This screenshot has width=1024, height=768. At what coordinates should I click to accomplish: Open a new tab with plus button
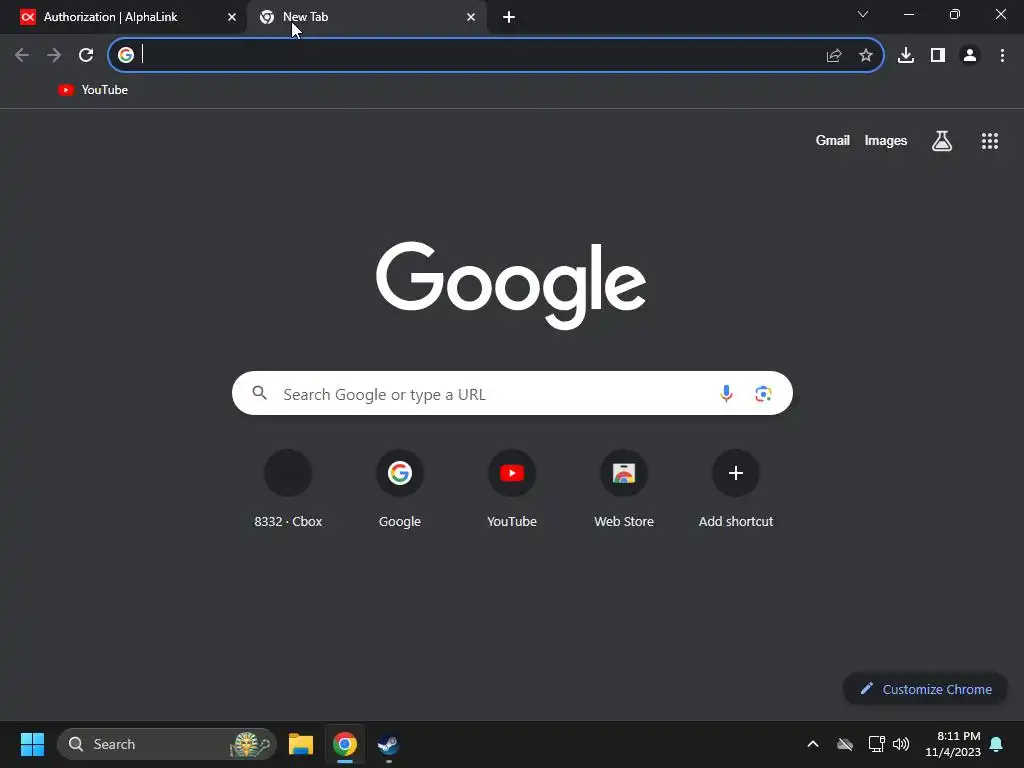(x=509, y=17)
